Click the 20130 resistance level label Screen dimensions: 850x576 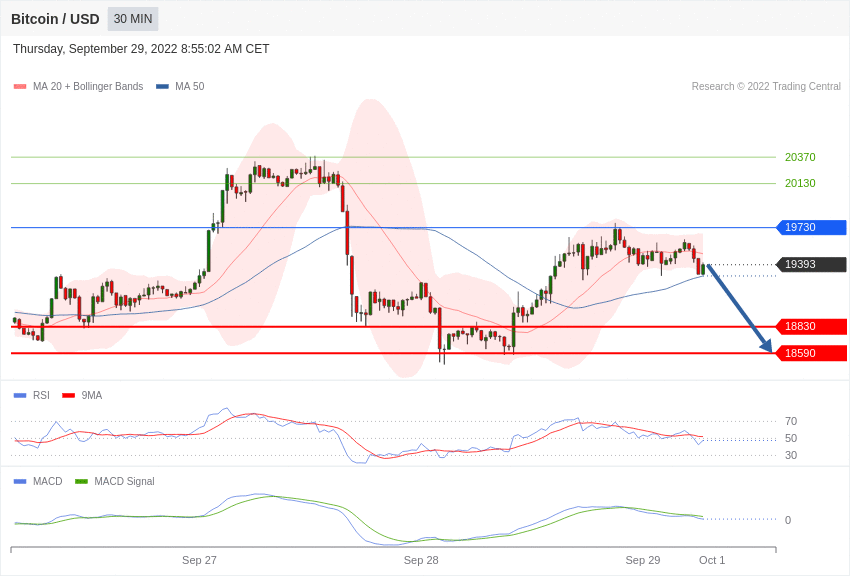pos(800,183)
